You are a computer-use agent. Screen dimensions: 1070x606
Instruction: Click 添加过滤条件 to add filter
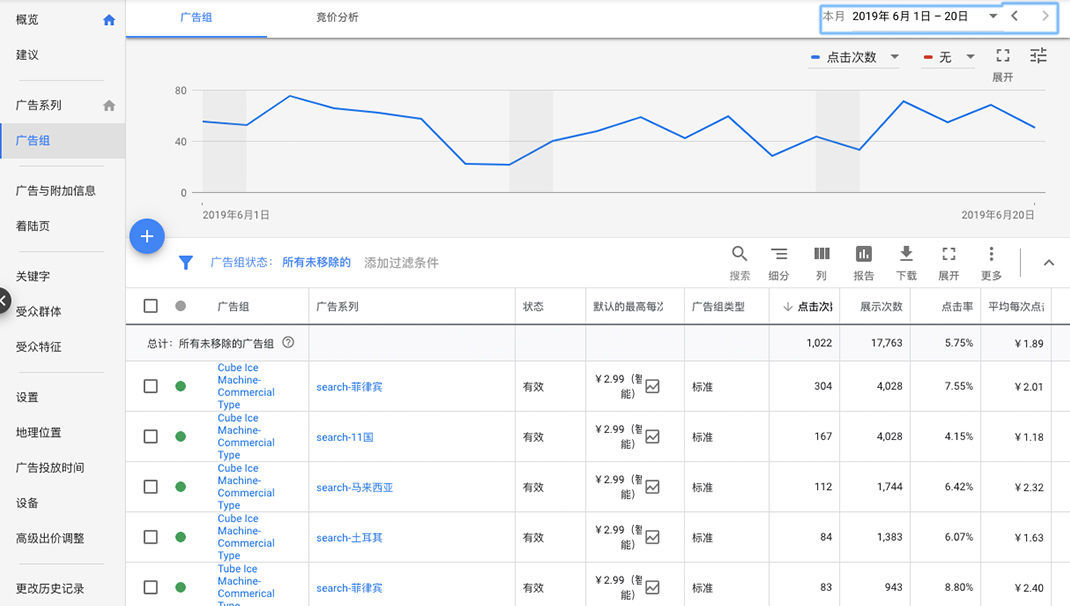[401, 263]
